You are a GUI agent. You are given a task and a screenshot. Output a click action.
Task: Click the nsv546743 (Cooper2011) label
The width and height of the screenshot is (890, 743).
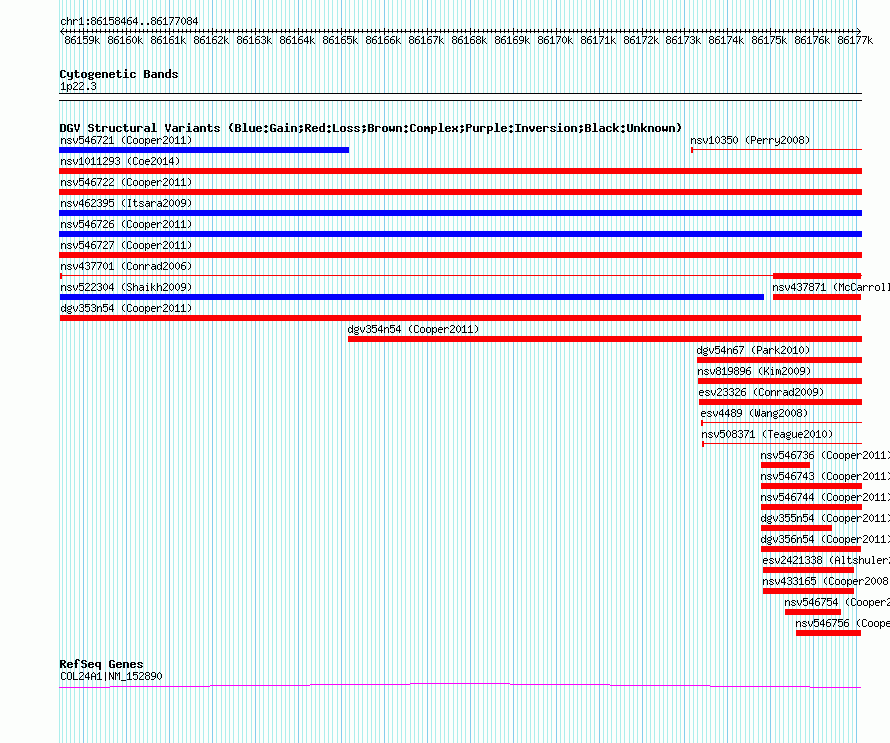[825, 476]
